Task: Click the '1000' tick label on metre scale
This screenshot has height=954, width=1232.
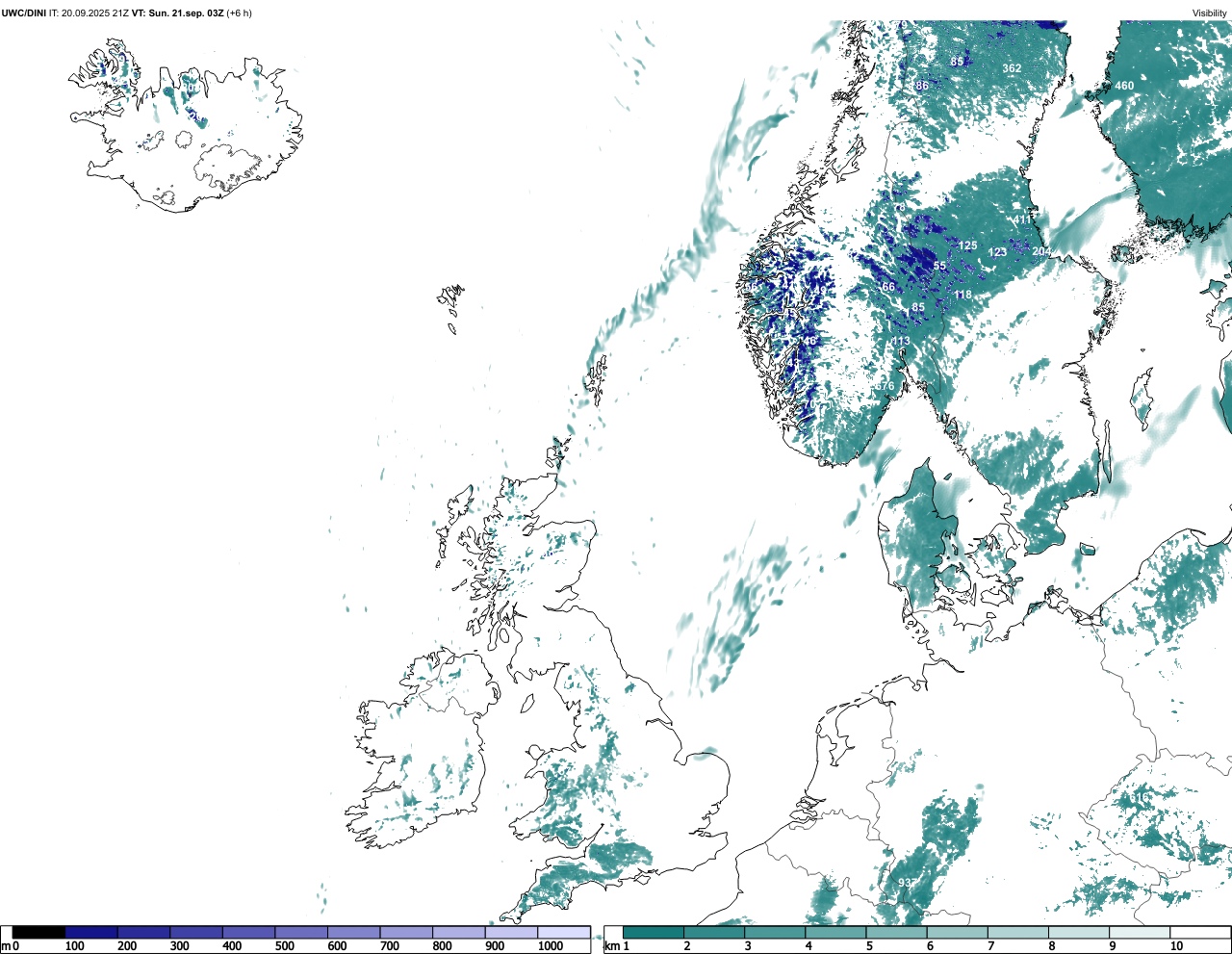Action: tap(551, 946)
